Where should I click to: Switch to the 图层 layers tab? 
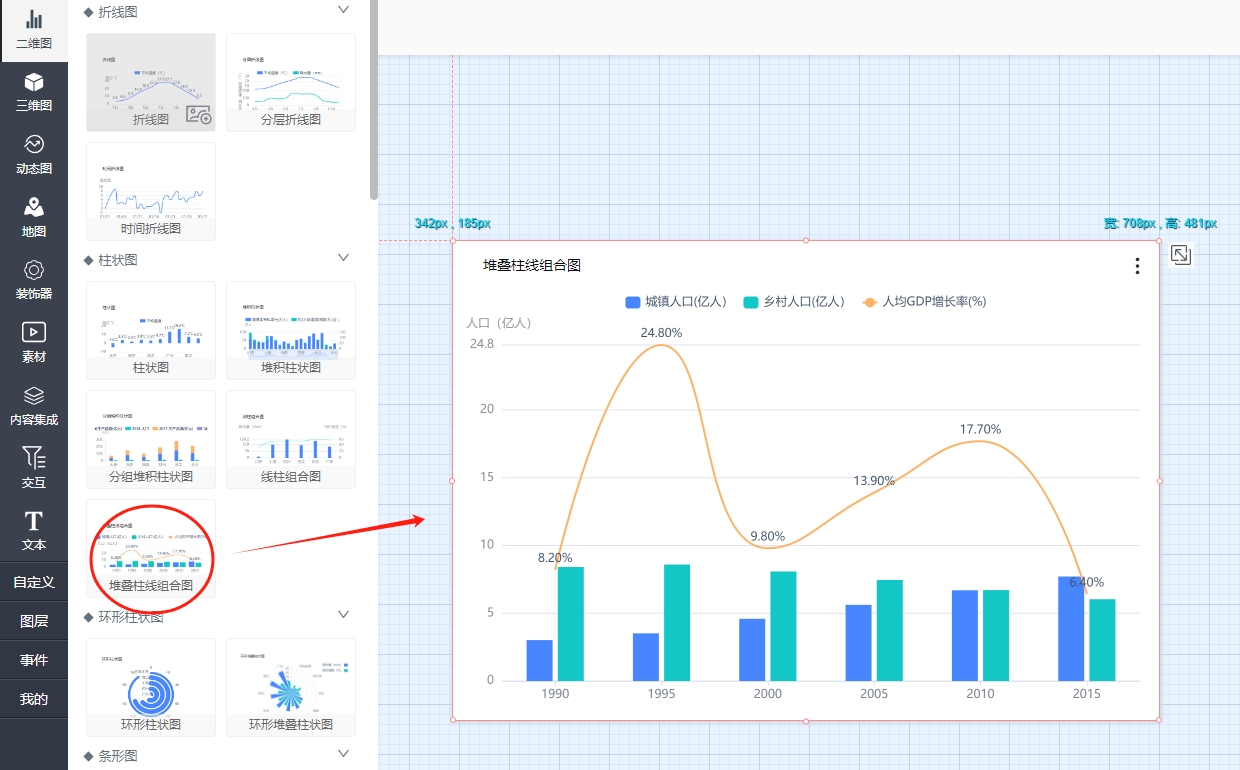34,621
